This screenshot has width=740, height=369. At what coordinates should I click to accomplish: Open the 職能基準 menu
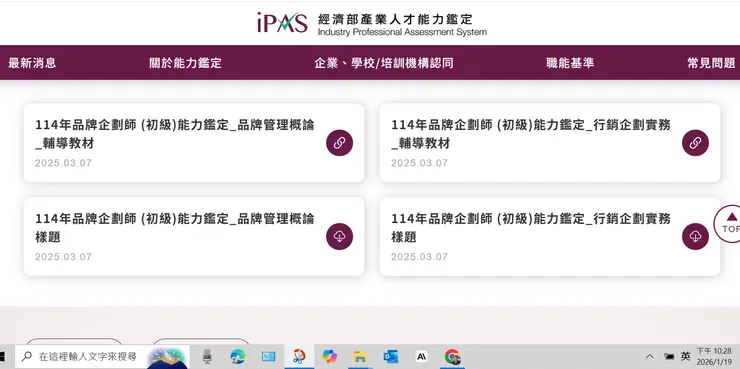click(x=570, y=63)
